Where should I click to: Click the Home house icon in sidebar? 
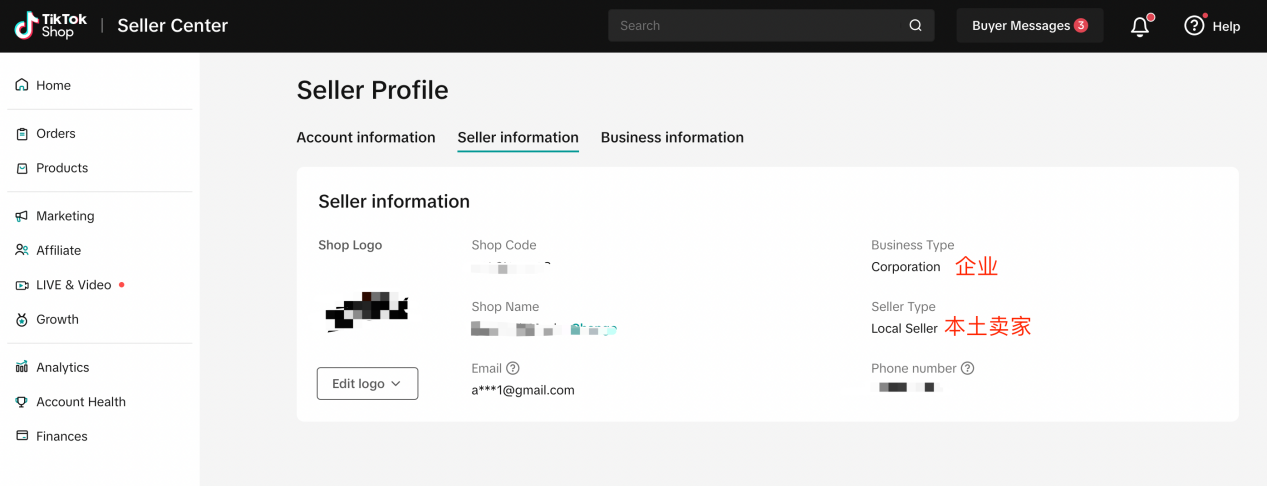(x=22, y=85)
